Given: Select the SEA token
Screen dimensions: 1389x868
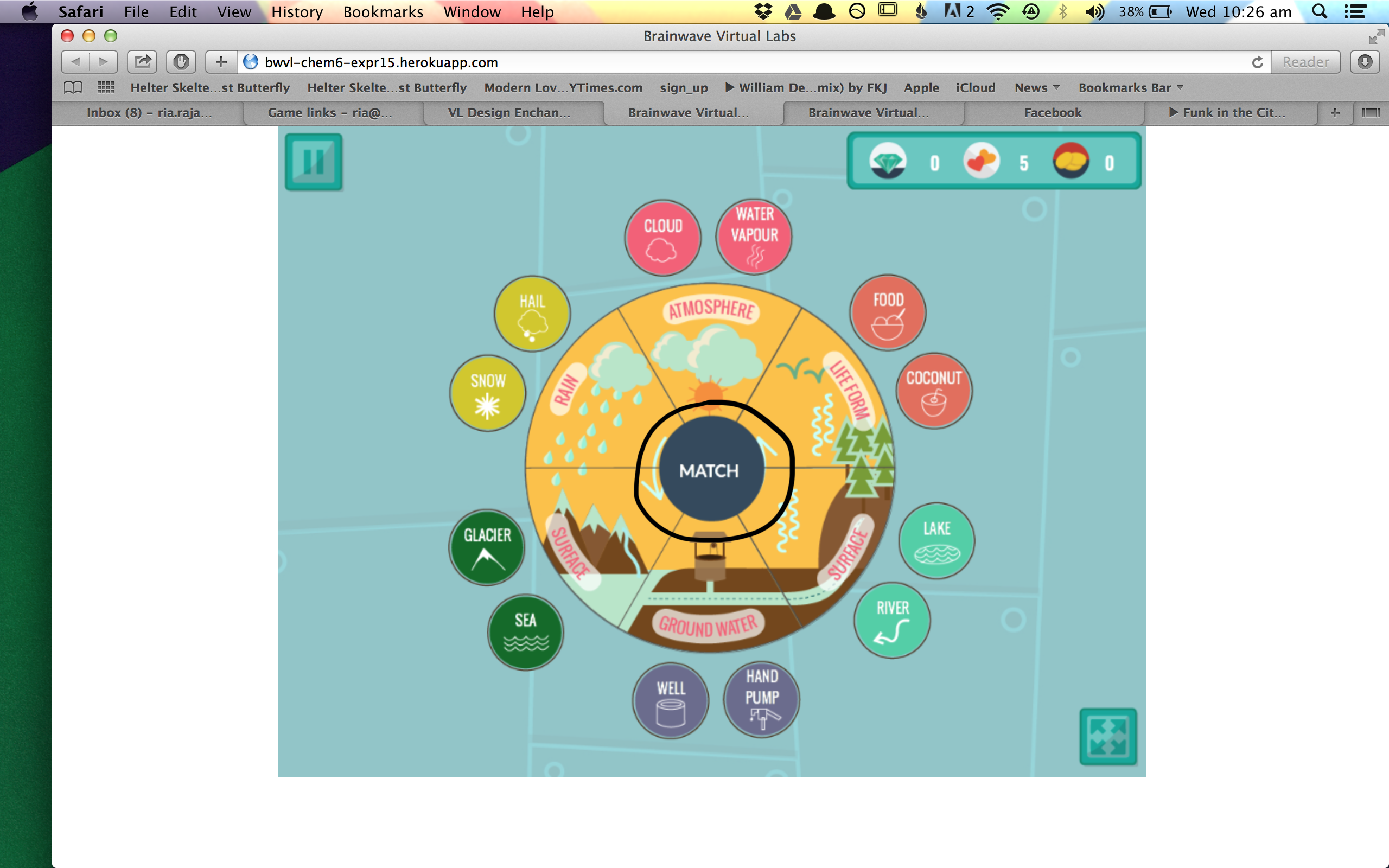Looking at the screenshot, I should coord(526,632).
